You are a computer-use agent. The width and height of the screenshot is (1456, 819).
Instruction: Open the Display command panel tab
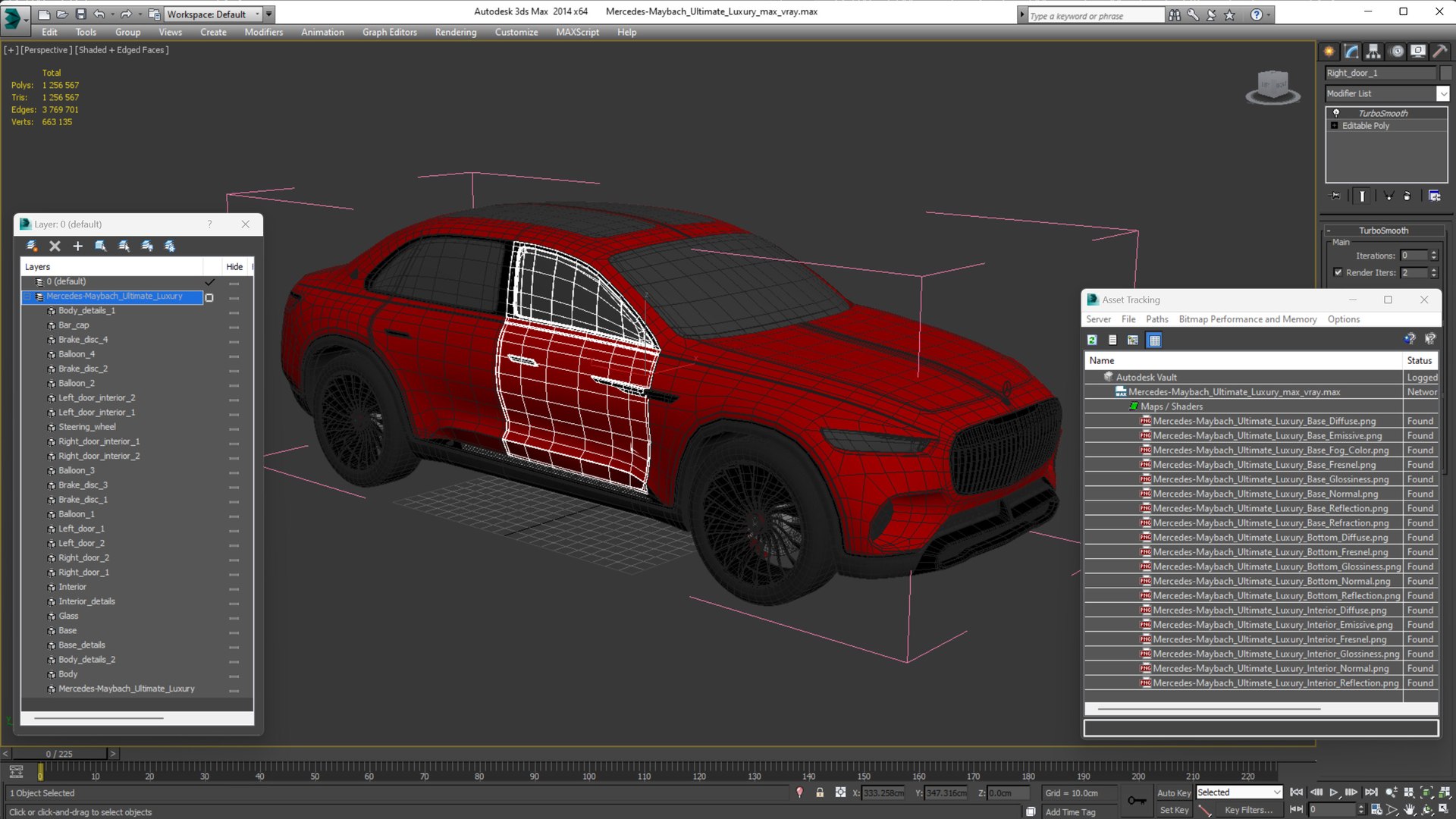1418,52
